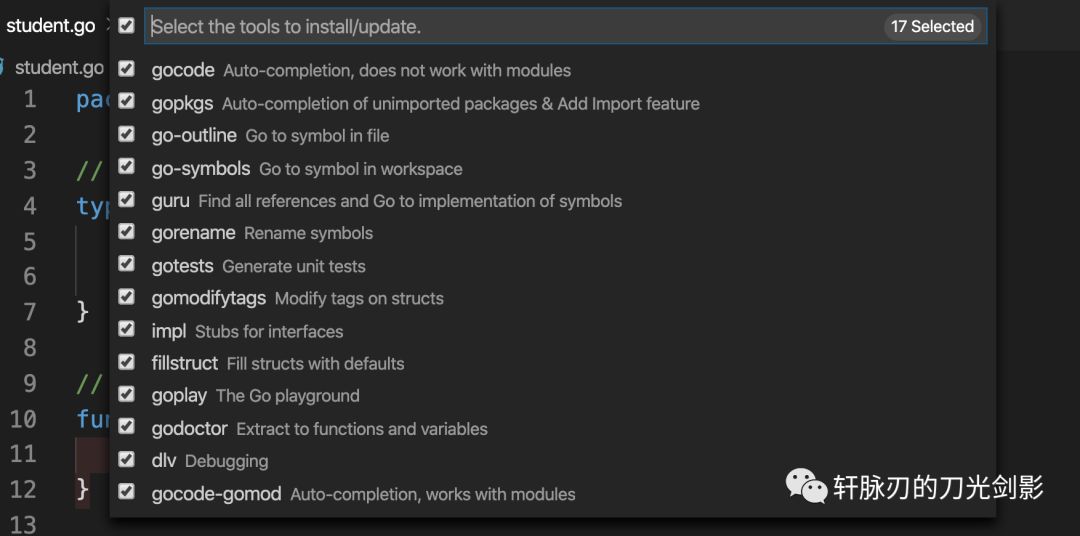Deselect the go-outline checkbox
Image resolution: width=1080 pixels, height=536 pixels.
pyautogui.click(x=126, y=134)
